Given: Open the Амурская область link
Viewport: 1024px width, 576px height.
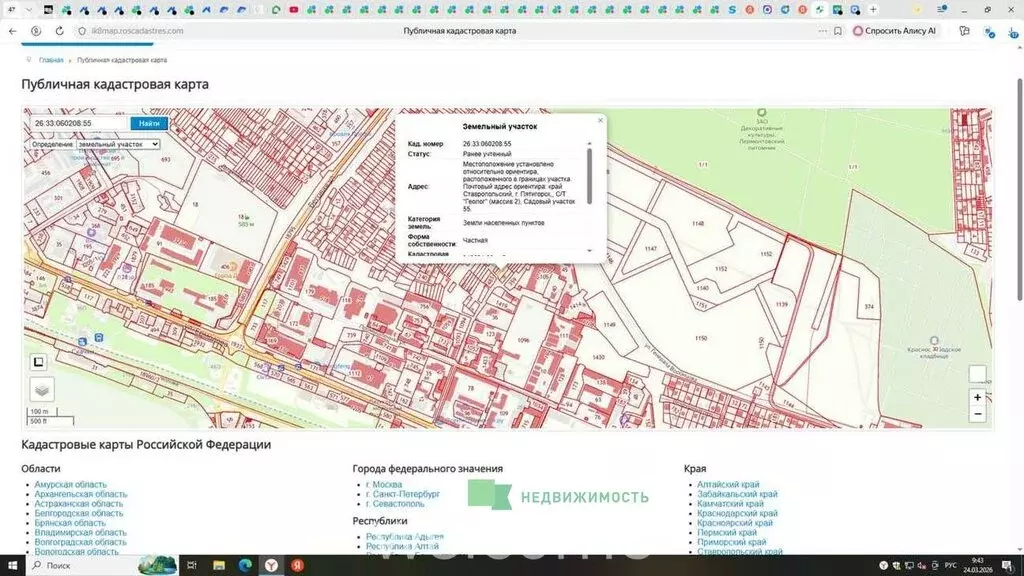Looking at the screenshot, I should [x=70, y=484].
